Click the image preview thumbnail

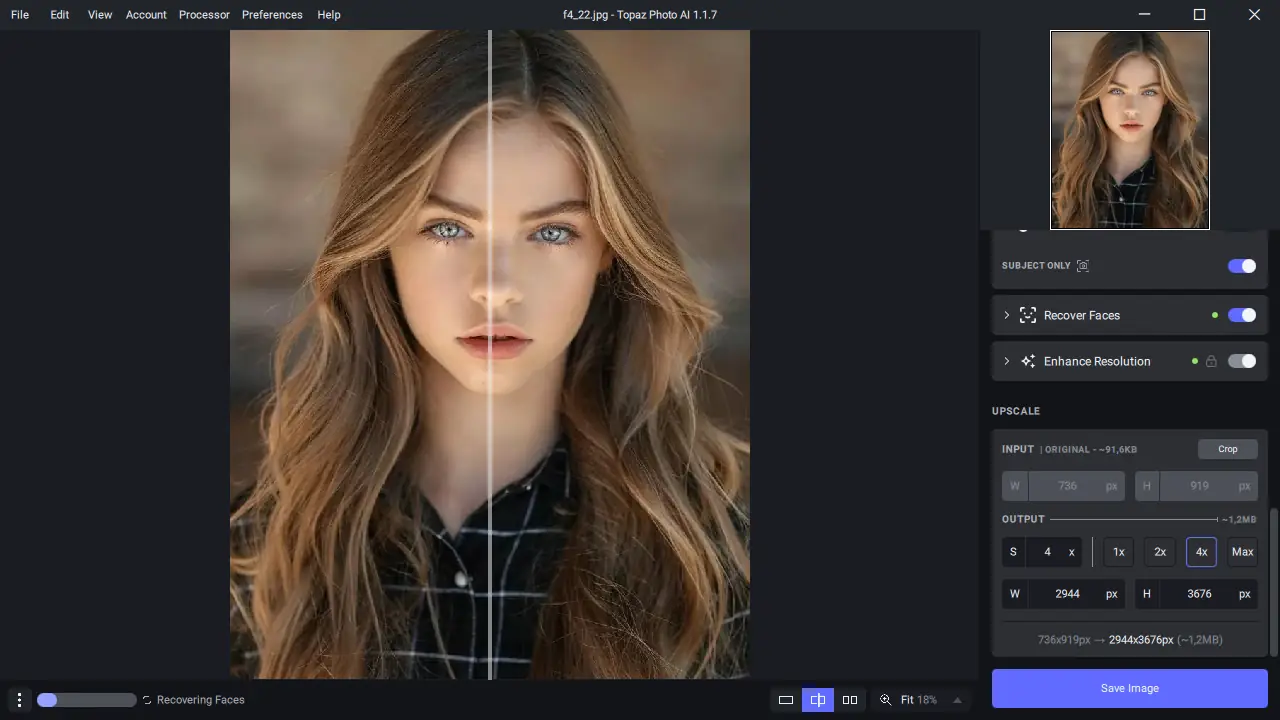click(x=1130, y=130)
